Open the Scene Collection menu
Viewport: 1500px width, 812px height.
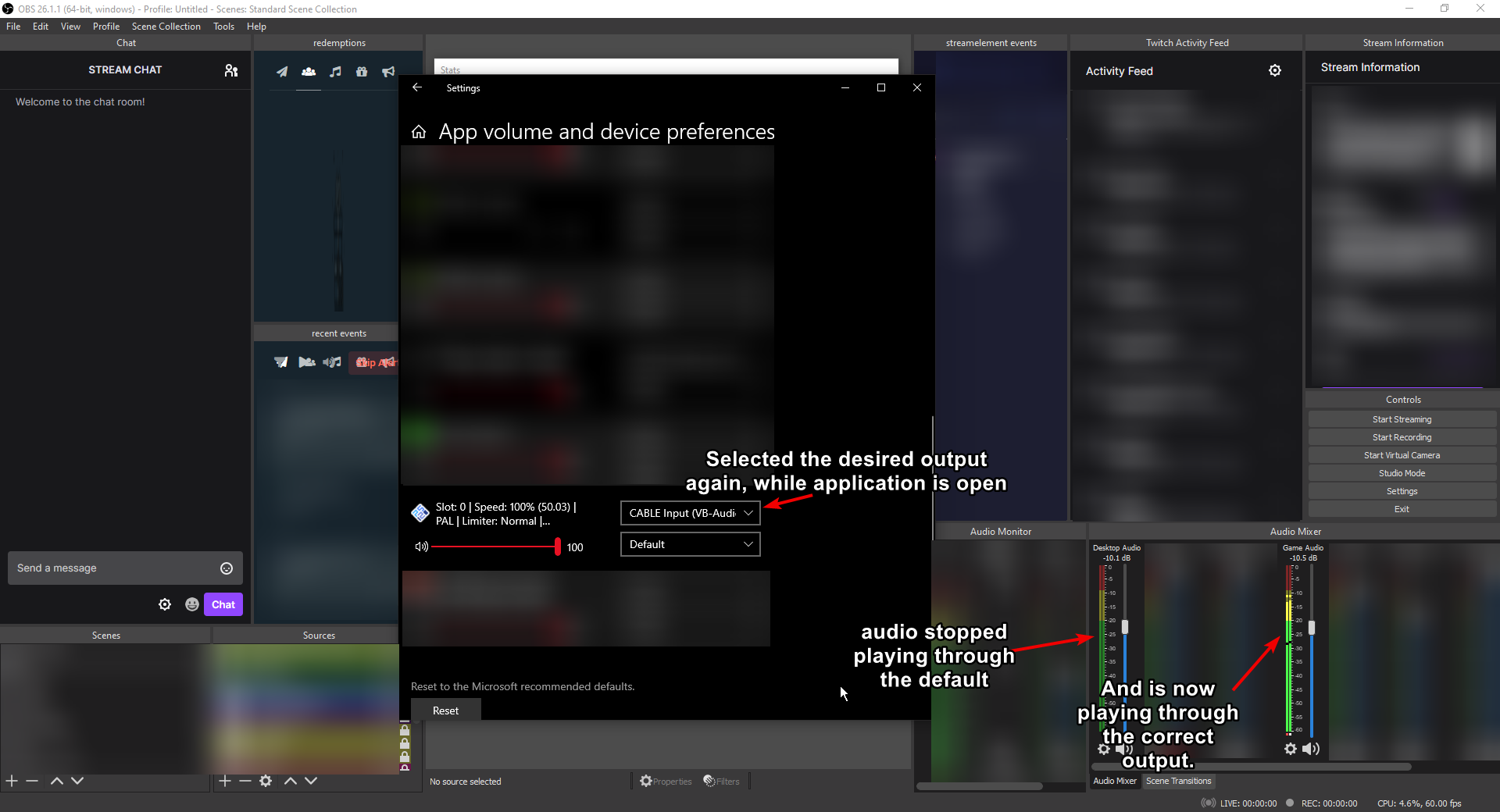pyautogui.click(x=166, y=27)
